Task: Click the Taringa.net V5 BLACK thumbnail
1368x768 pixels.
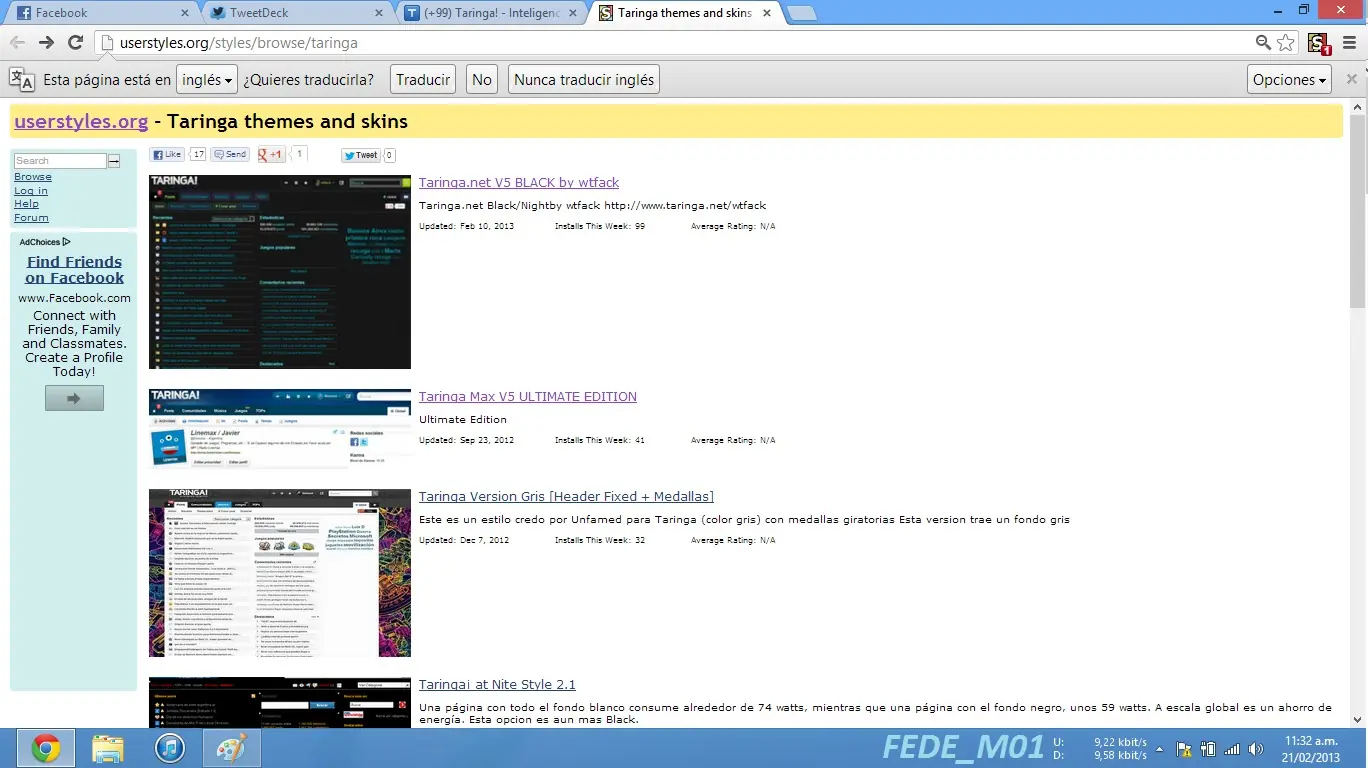Action: click(280, 272)
